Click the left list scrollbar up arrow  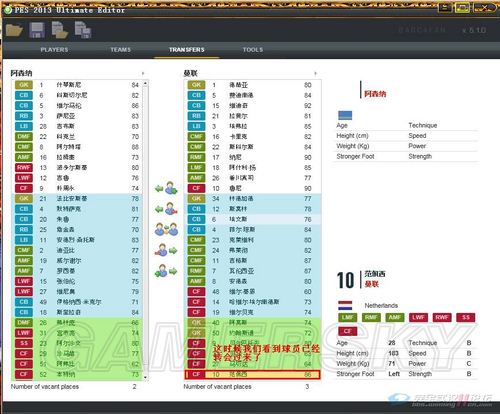click(x=145, y=83)
